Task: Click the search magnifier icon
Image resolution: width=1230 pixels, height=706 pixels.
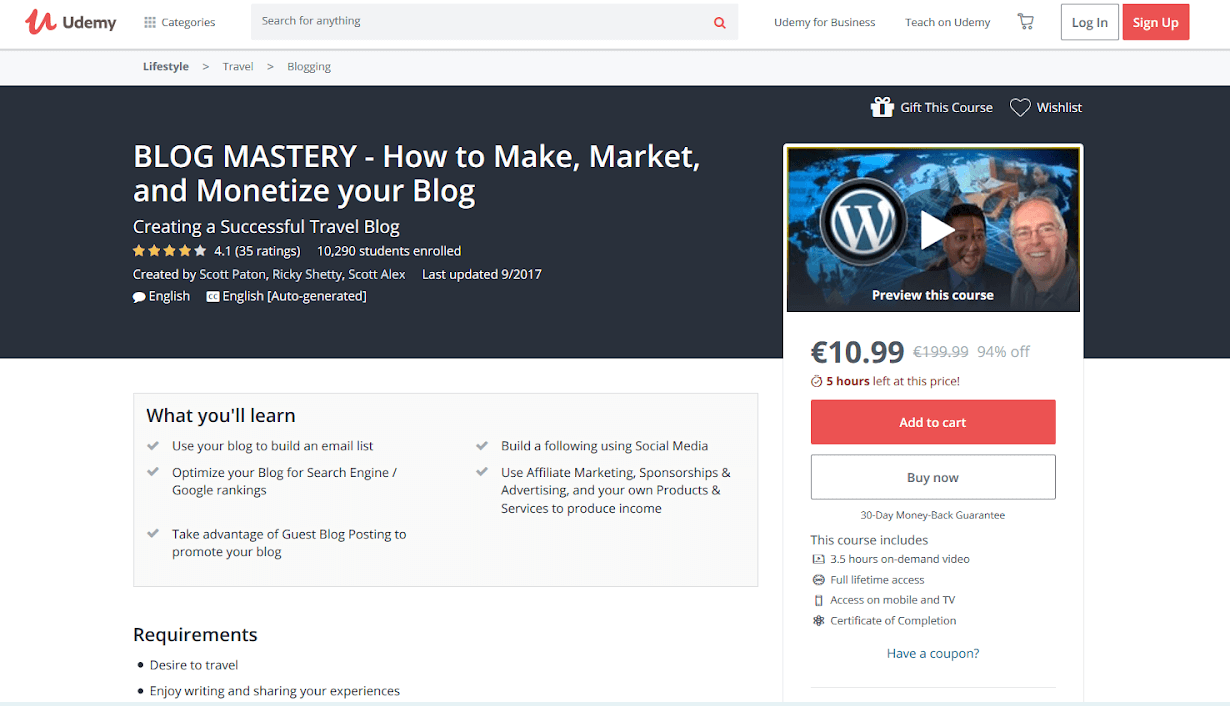Action: pyautogui.click(x=719, y=23)
